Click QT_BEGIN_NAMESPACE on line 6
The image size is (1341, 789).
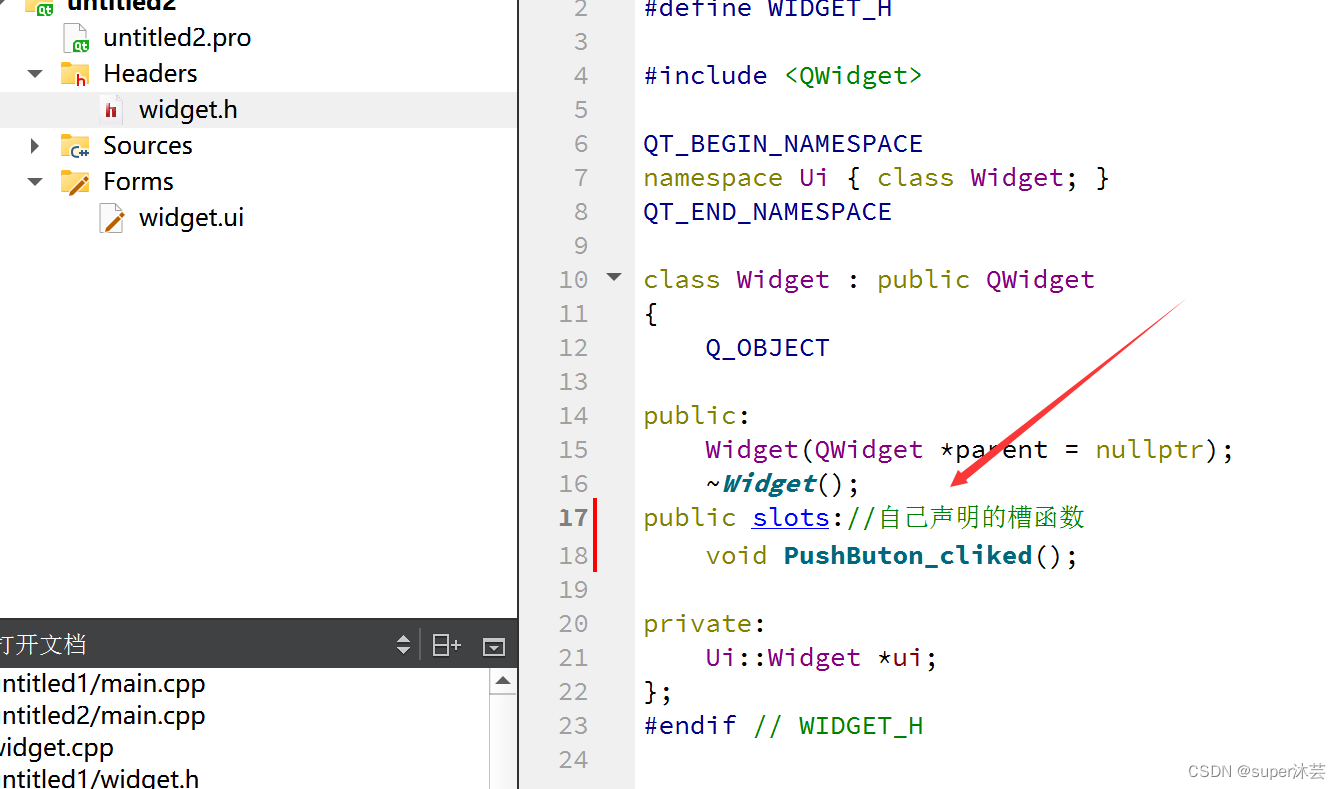point(783,144)
